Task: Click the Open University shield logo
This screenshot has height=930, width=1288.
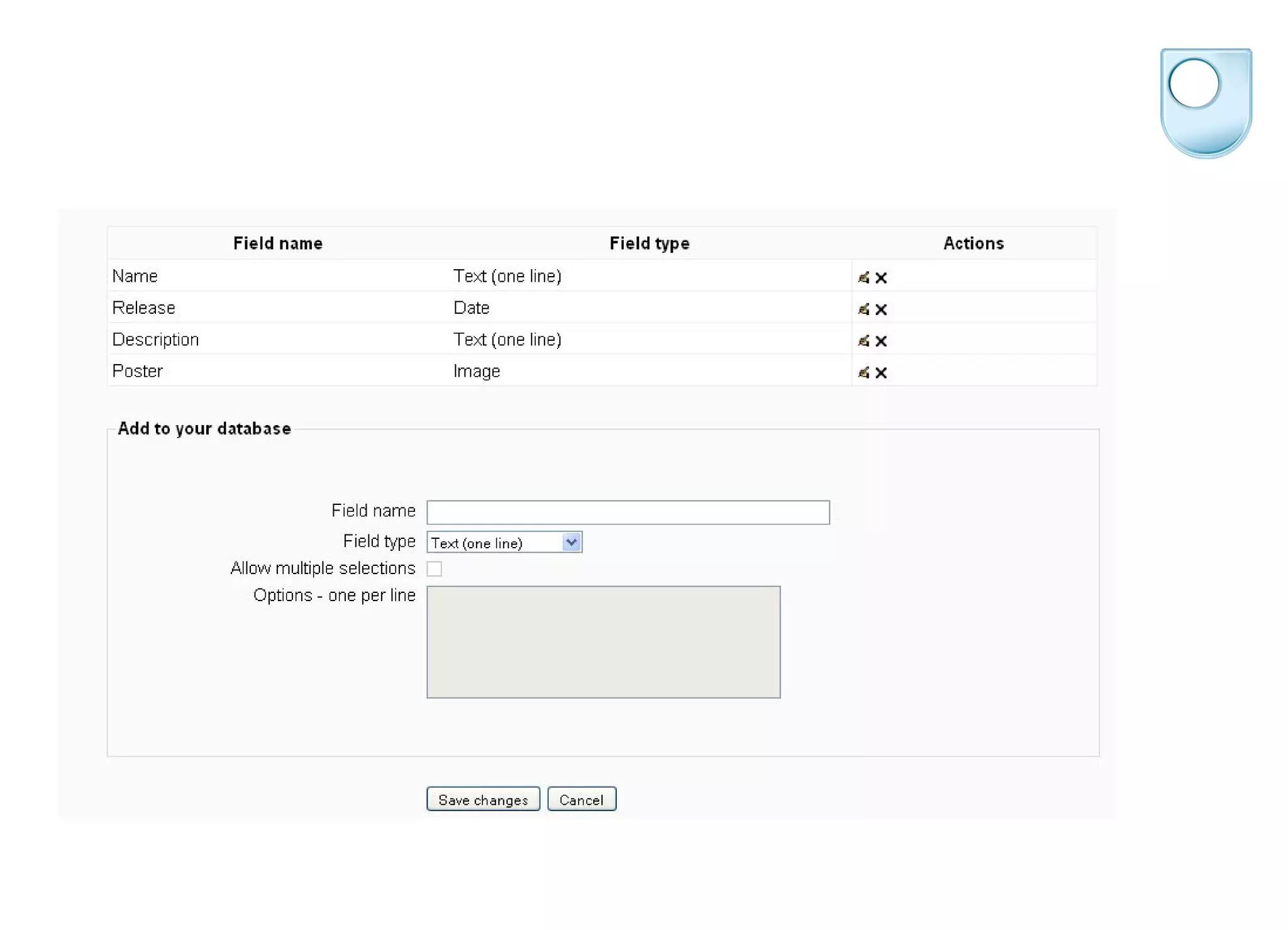Action: point(1206,102)
